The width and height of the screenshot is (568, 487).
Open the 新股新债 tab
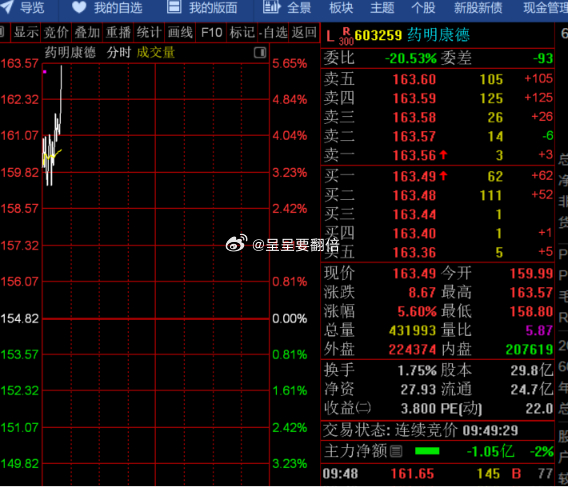pyautogui.click(x=478, y=8)
